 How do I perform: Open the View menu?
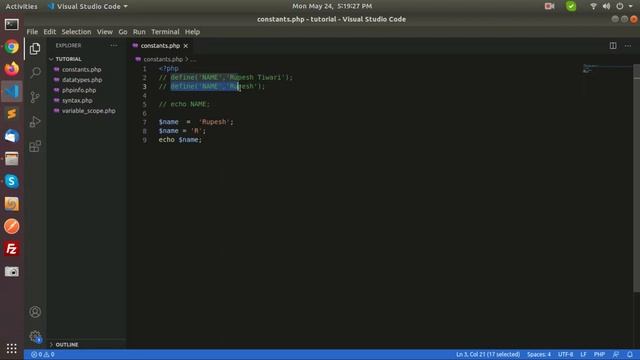point(104,32)
